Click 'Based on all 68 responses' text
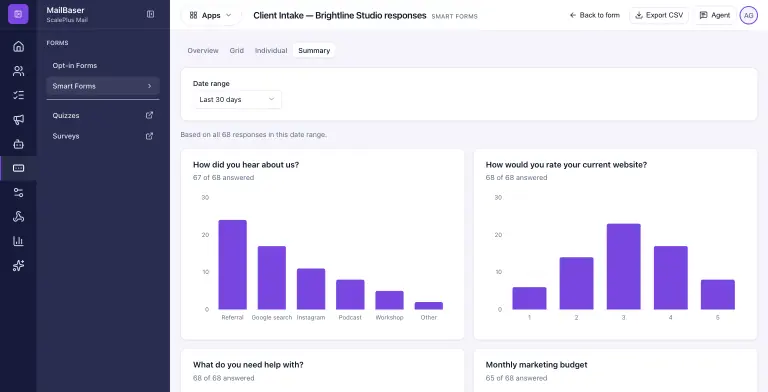Image resolution: width=768 pixels, height=392 pixels. (254, 134)
